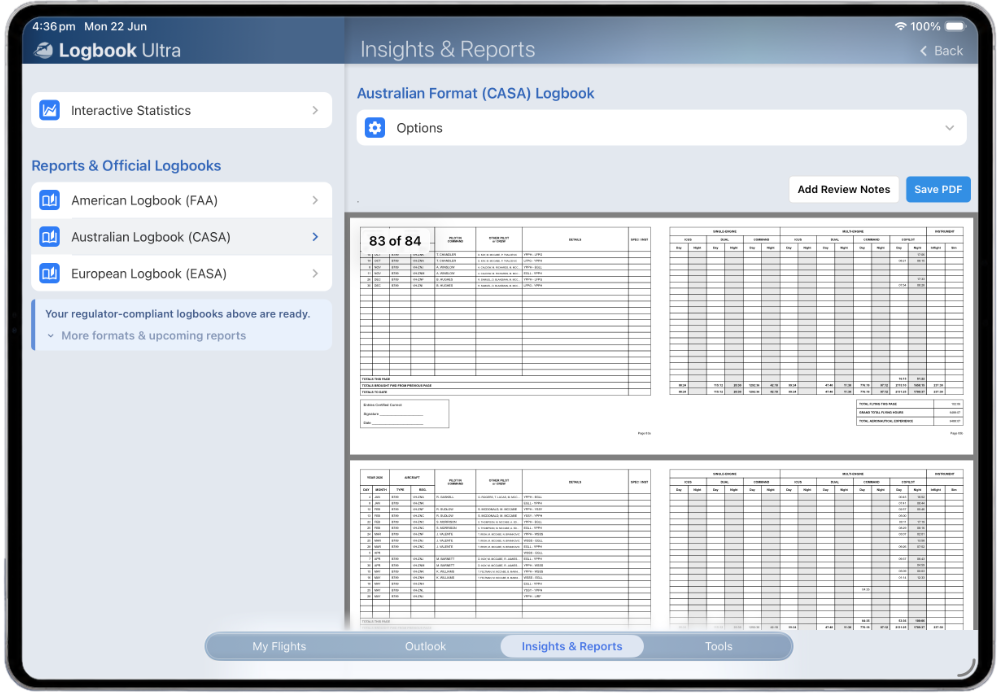Screen dimensions: 1000x695
Task: Click chevron arrow on Interactive Statistics row
Action: [x=315, y=110]
